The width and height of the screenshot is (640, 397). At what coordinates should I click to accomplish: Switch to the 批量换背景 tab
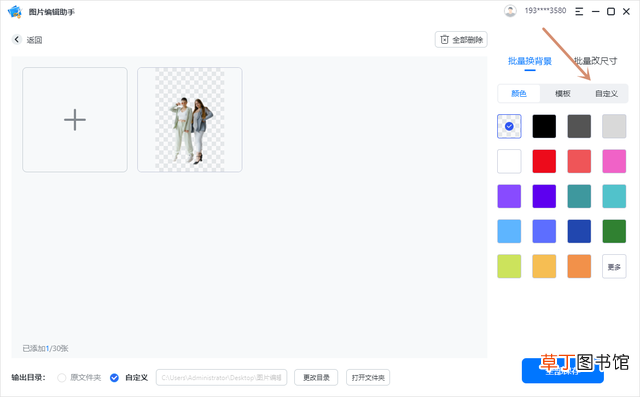coord(529,61)
